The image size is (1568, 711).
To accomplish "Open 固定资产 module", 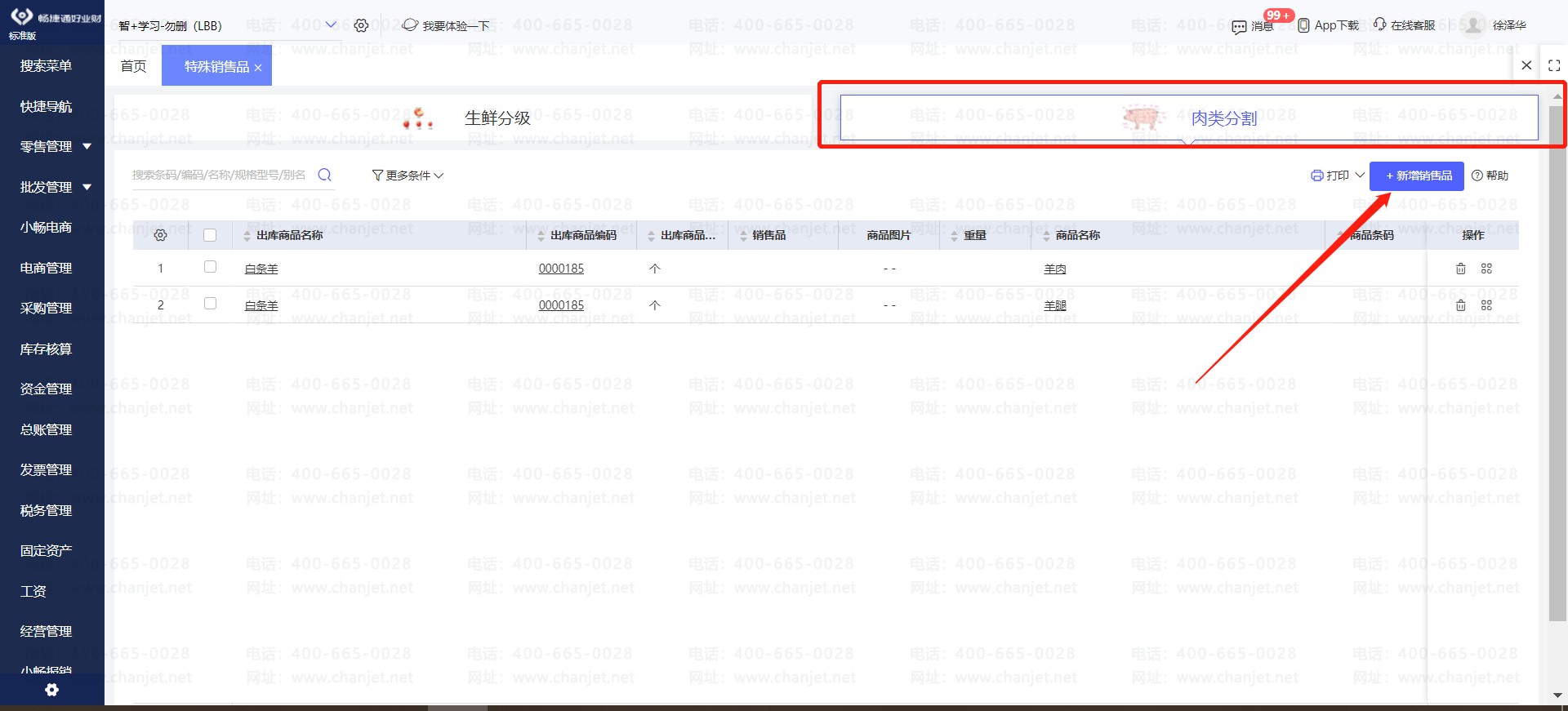I will coord(47,551).
